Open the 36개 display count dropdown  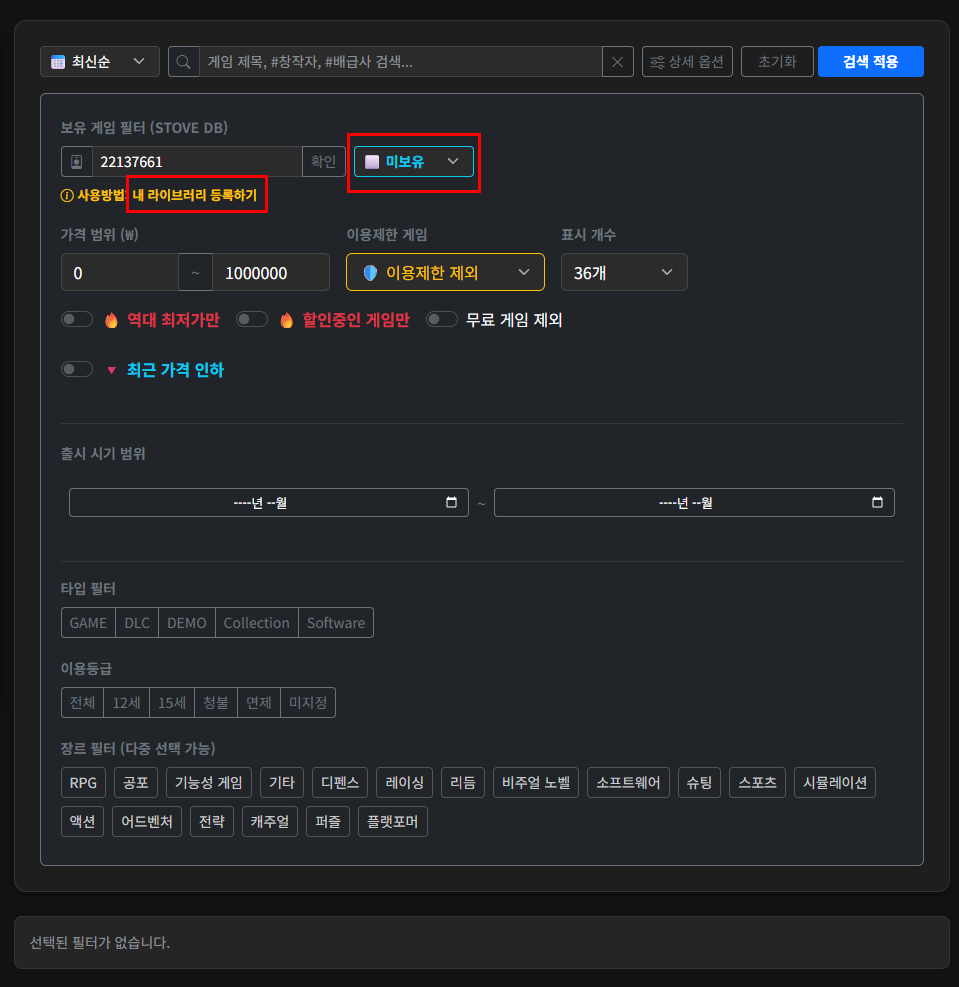(x=624, y=272)
